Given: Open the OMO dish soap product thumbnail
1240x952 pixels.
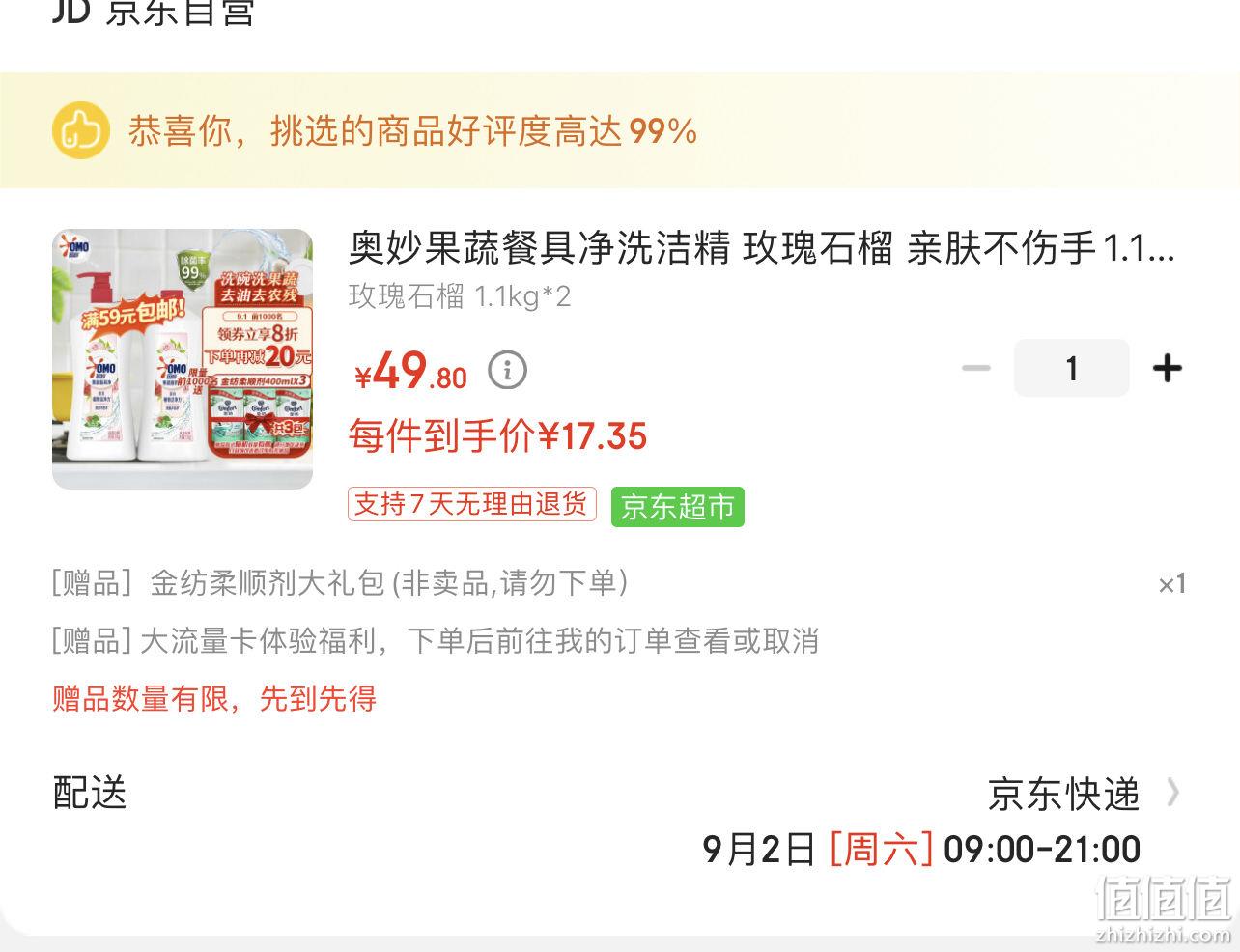Looking at the screenshot, I should (x=183, y=359).
